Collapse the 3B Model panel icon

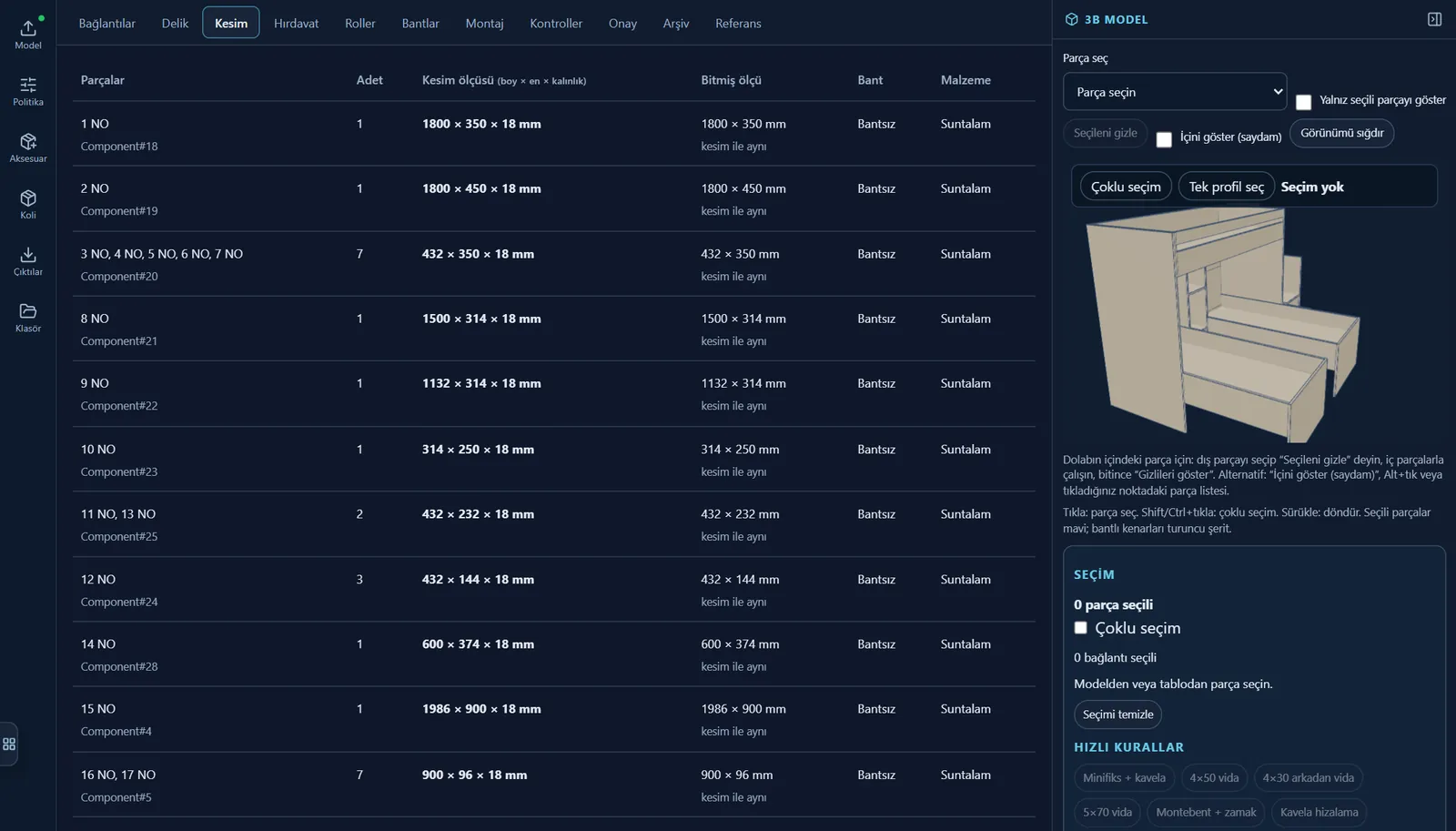[x=1434, y=19]
